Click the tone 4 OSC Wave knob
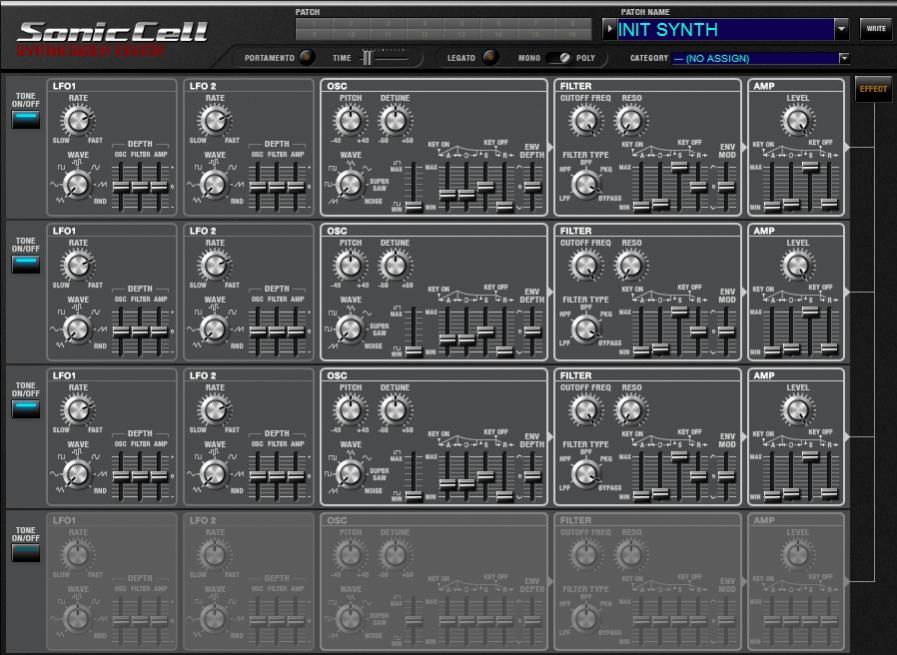This screenshot has height=655, width=897. (x=350, y=618)
